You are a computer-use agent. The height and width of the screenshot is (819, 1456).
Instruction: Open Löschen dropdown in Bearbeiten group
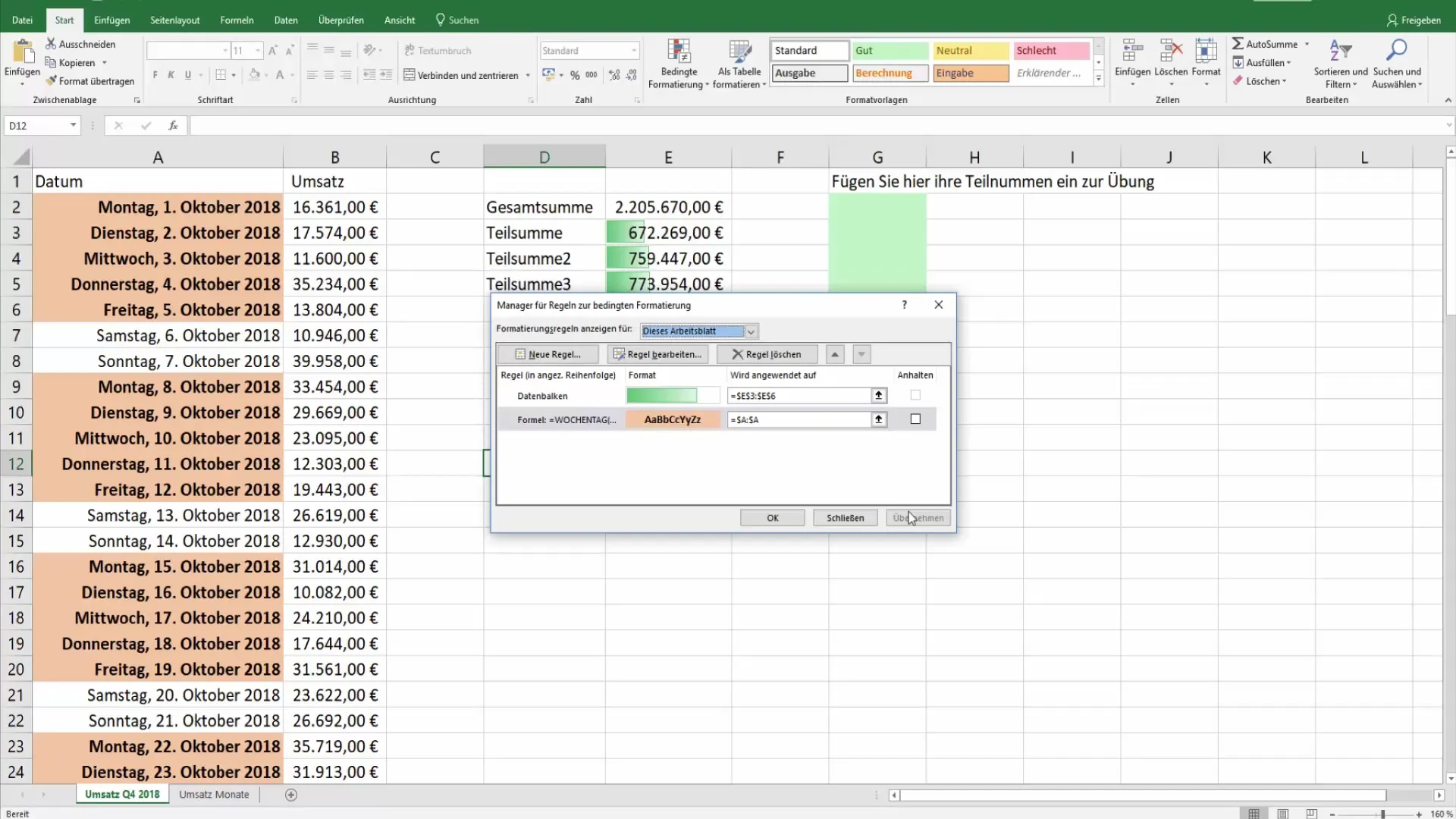(1284, 81)
